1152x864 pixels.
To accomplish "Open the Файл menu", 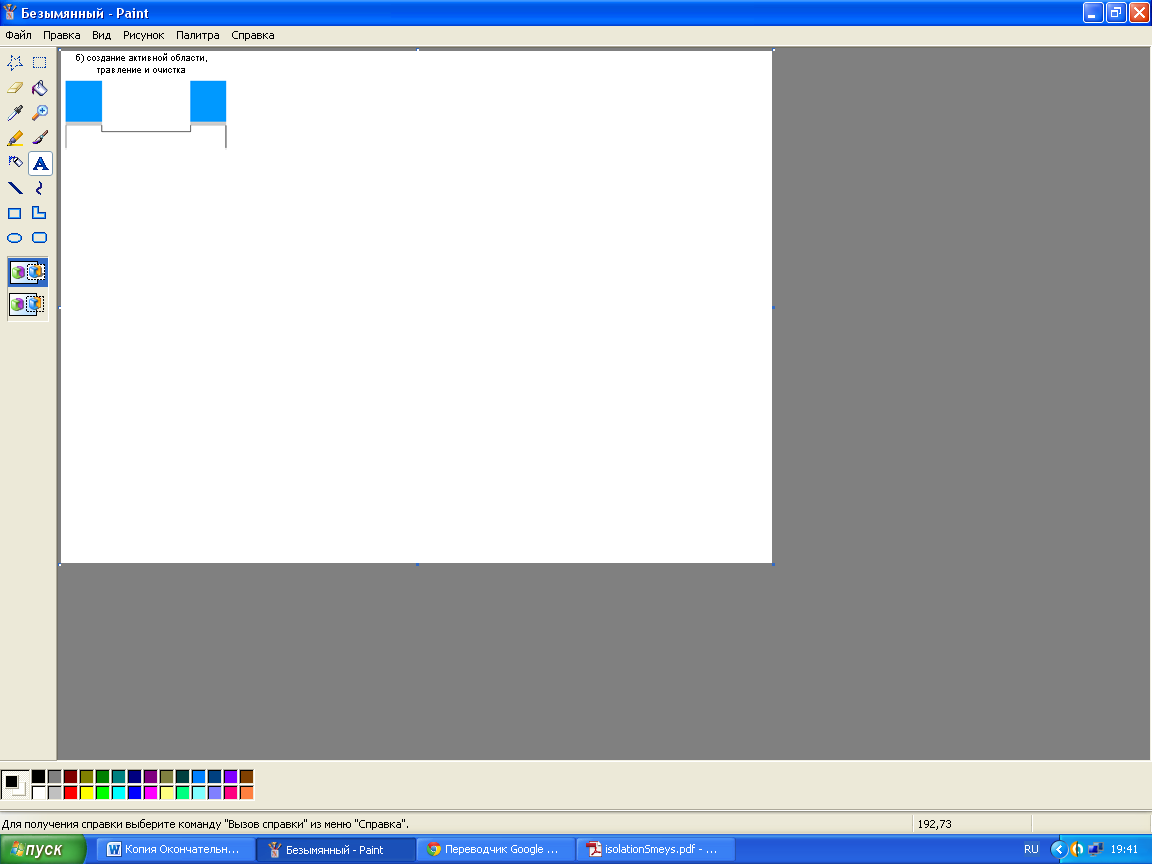I will [x=18, y=35].
